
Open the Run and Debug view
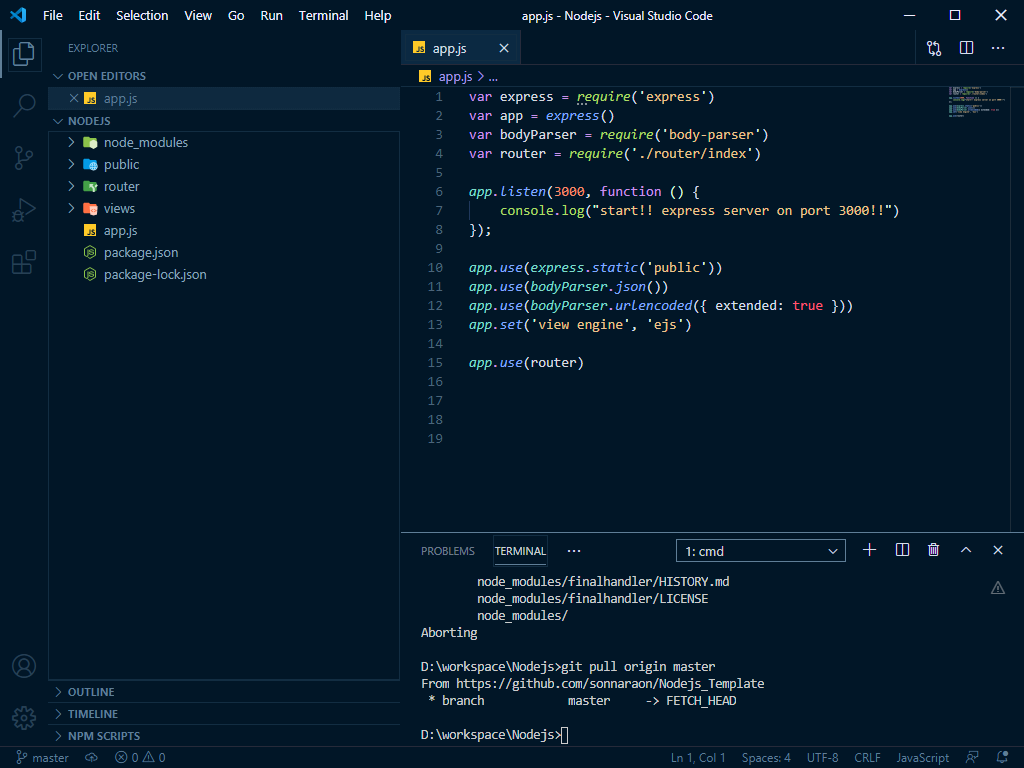24,210
